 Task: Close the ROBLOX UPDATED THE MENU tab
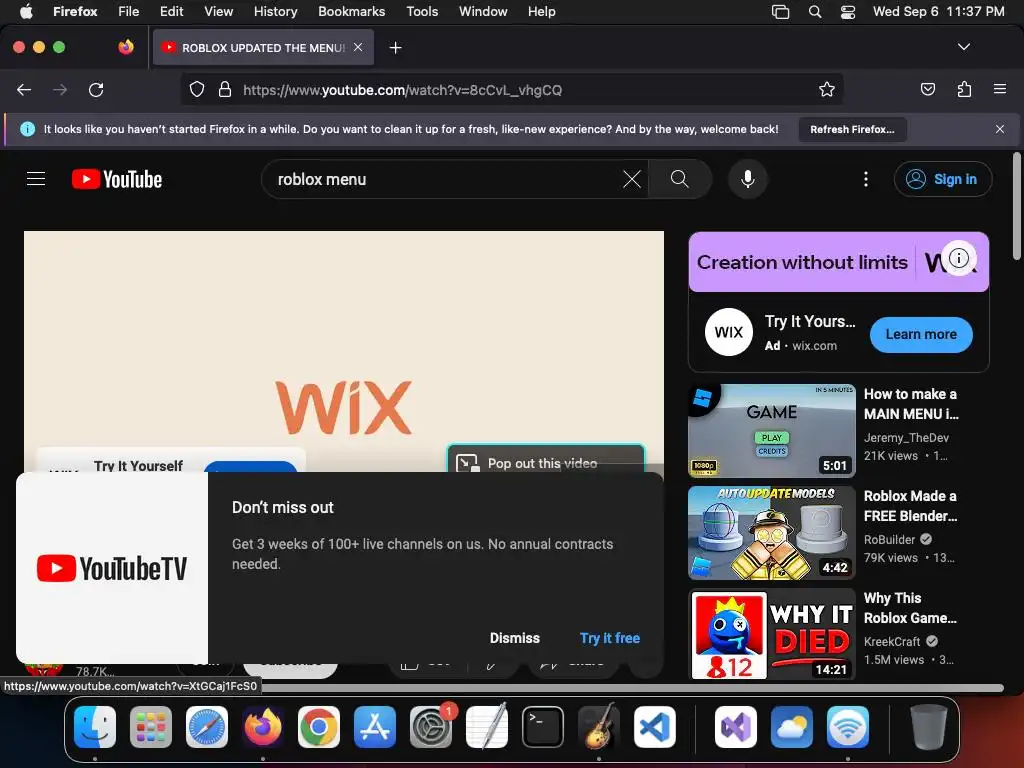point(358,47)
